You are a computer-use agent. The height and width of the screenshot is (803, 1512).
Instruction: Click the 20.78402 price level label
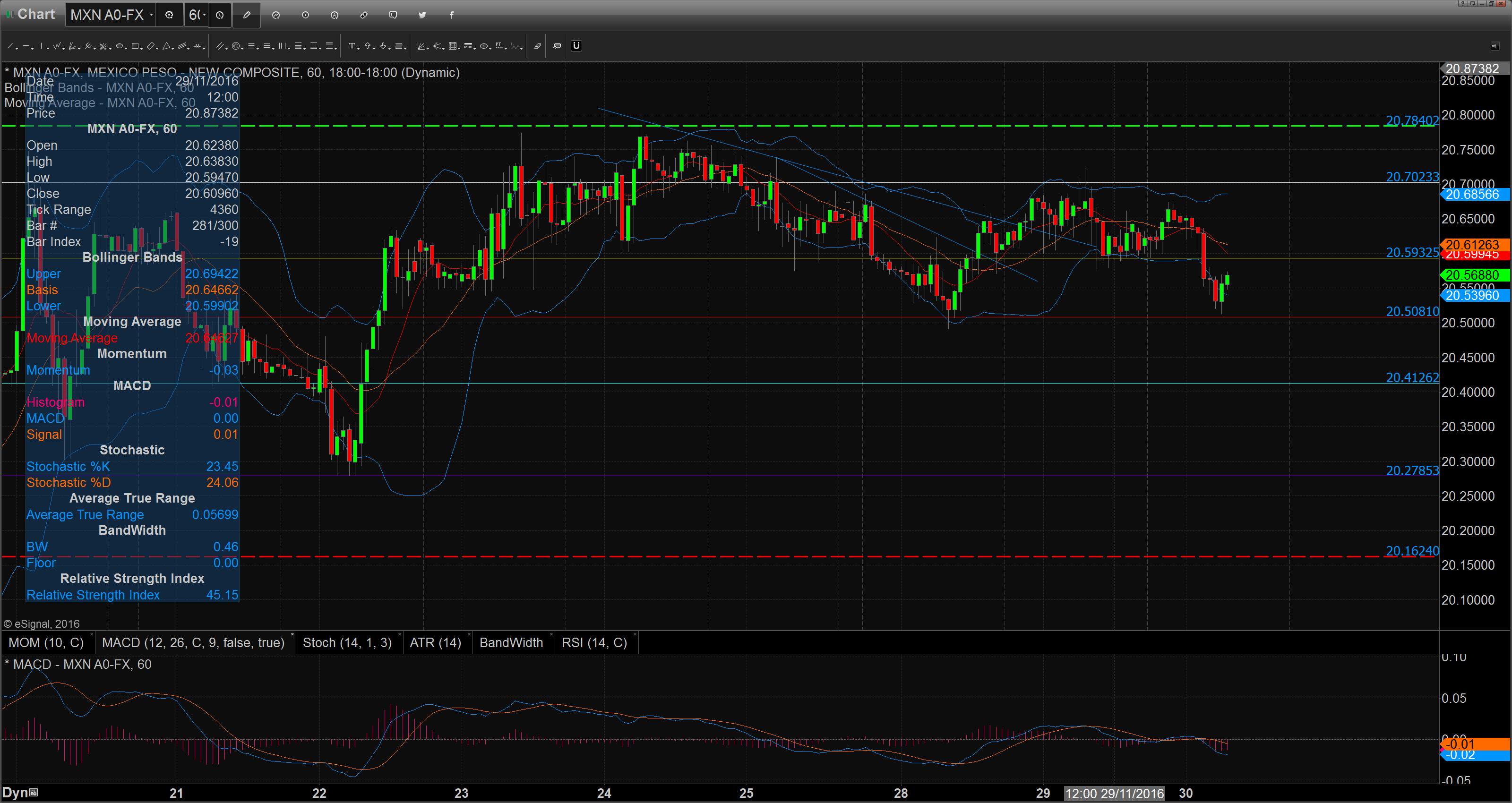[1412, 121]
